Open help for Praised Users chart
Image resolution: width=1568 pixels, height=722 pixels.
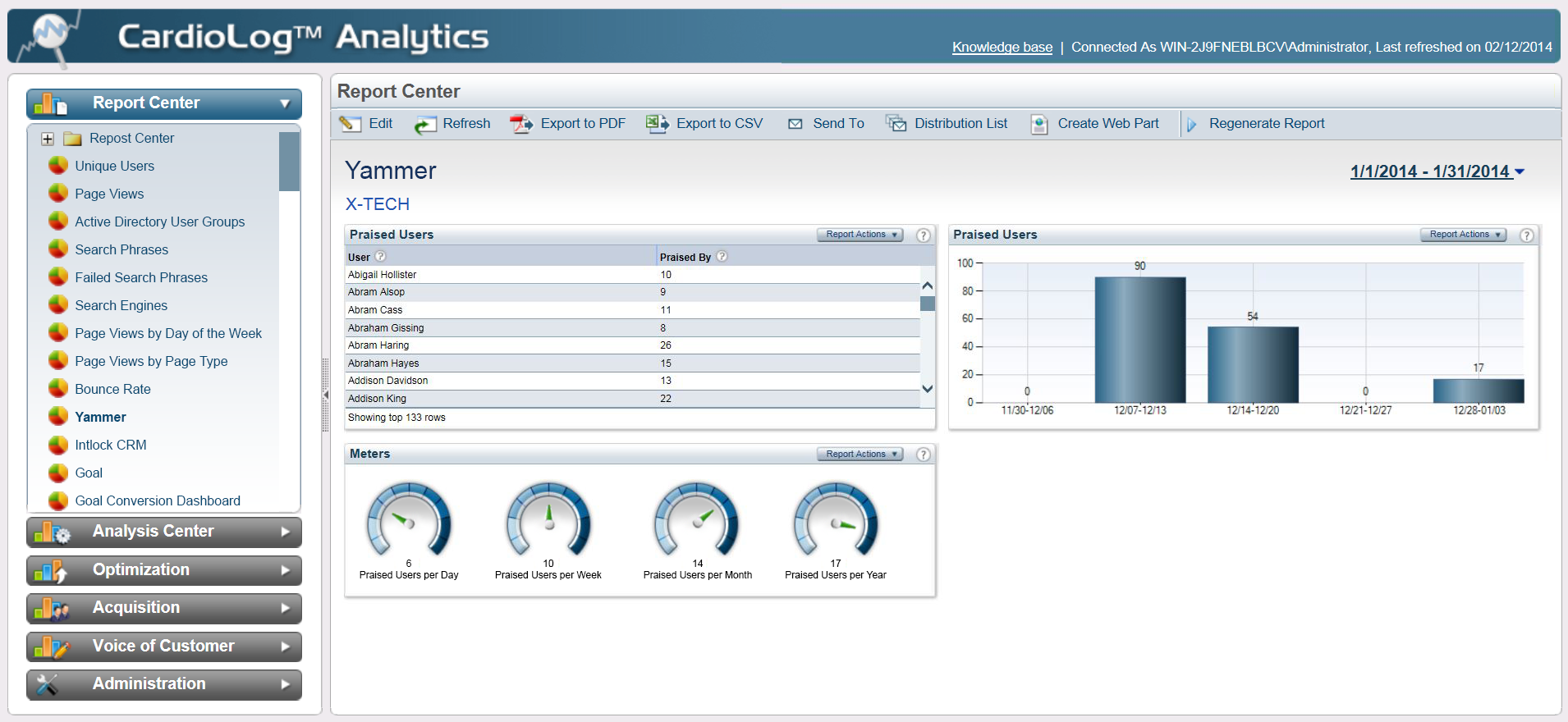pyautogui.click(x=1527, y=235)
